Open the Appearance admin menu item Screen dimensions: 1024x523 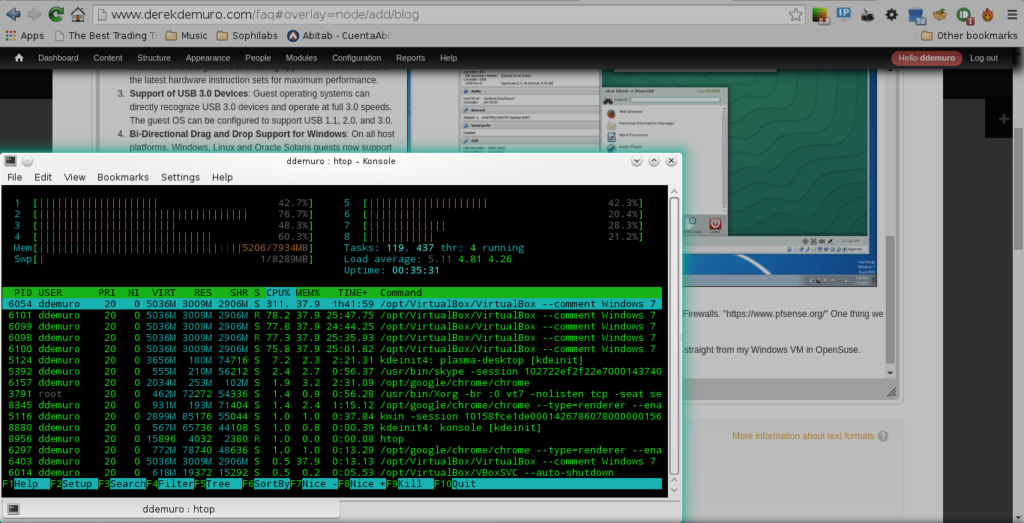tap(208, 58)
